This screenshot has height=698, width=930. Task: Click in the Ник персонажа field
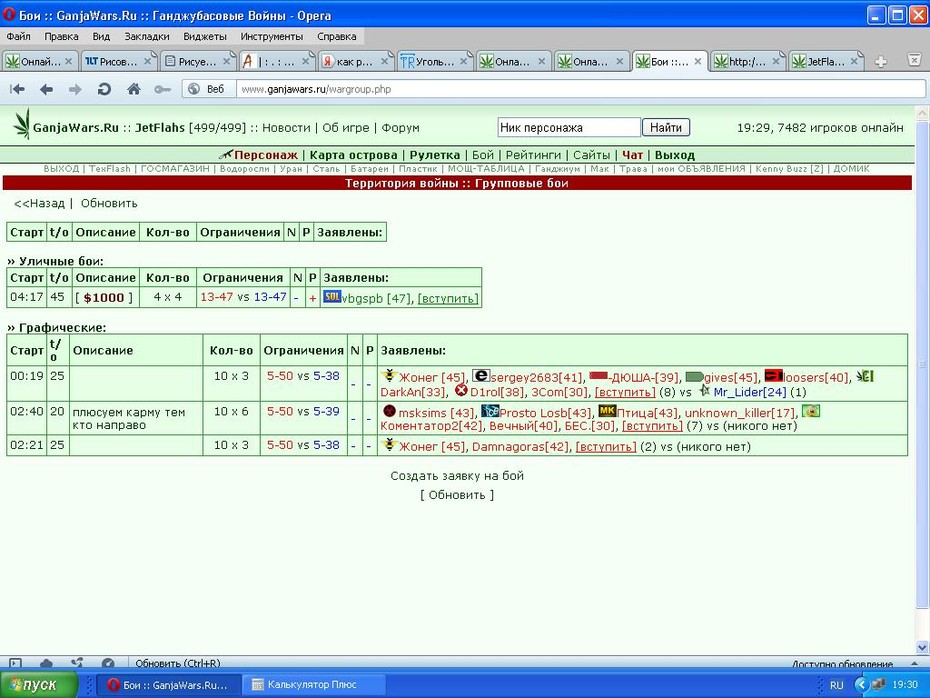coord(569,128)
